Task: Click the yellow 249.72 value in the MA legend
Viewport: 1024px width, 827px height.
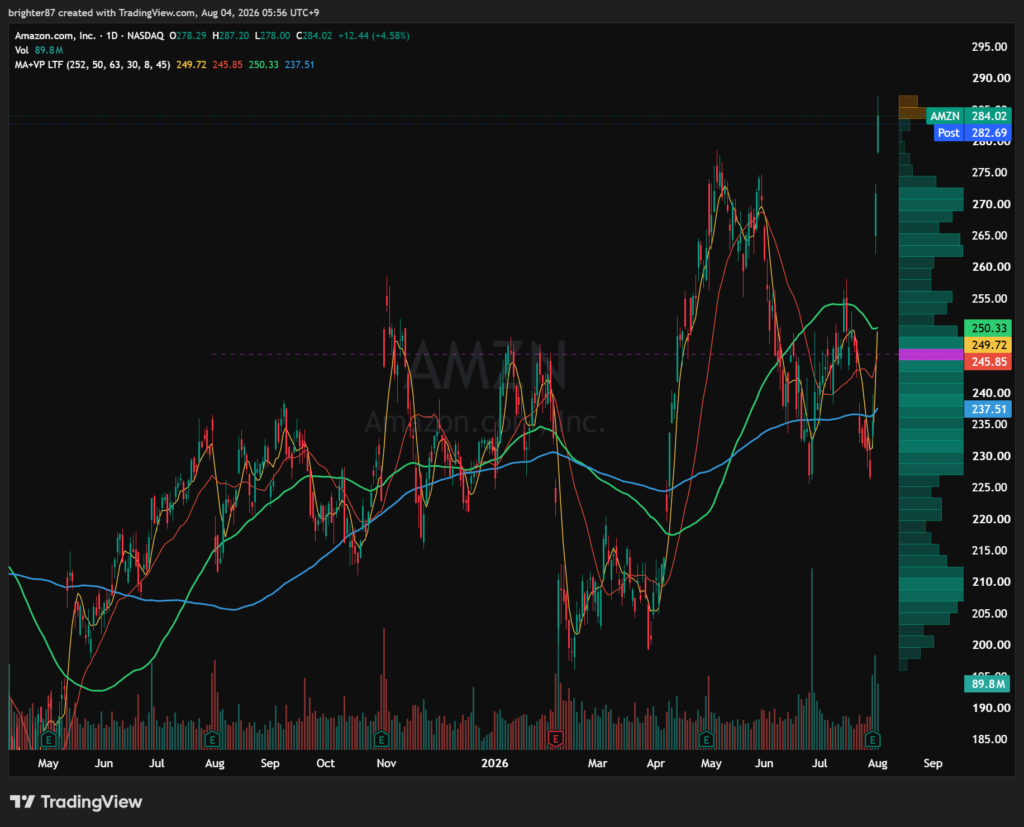Action: 191,65
